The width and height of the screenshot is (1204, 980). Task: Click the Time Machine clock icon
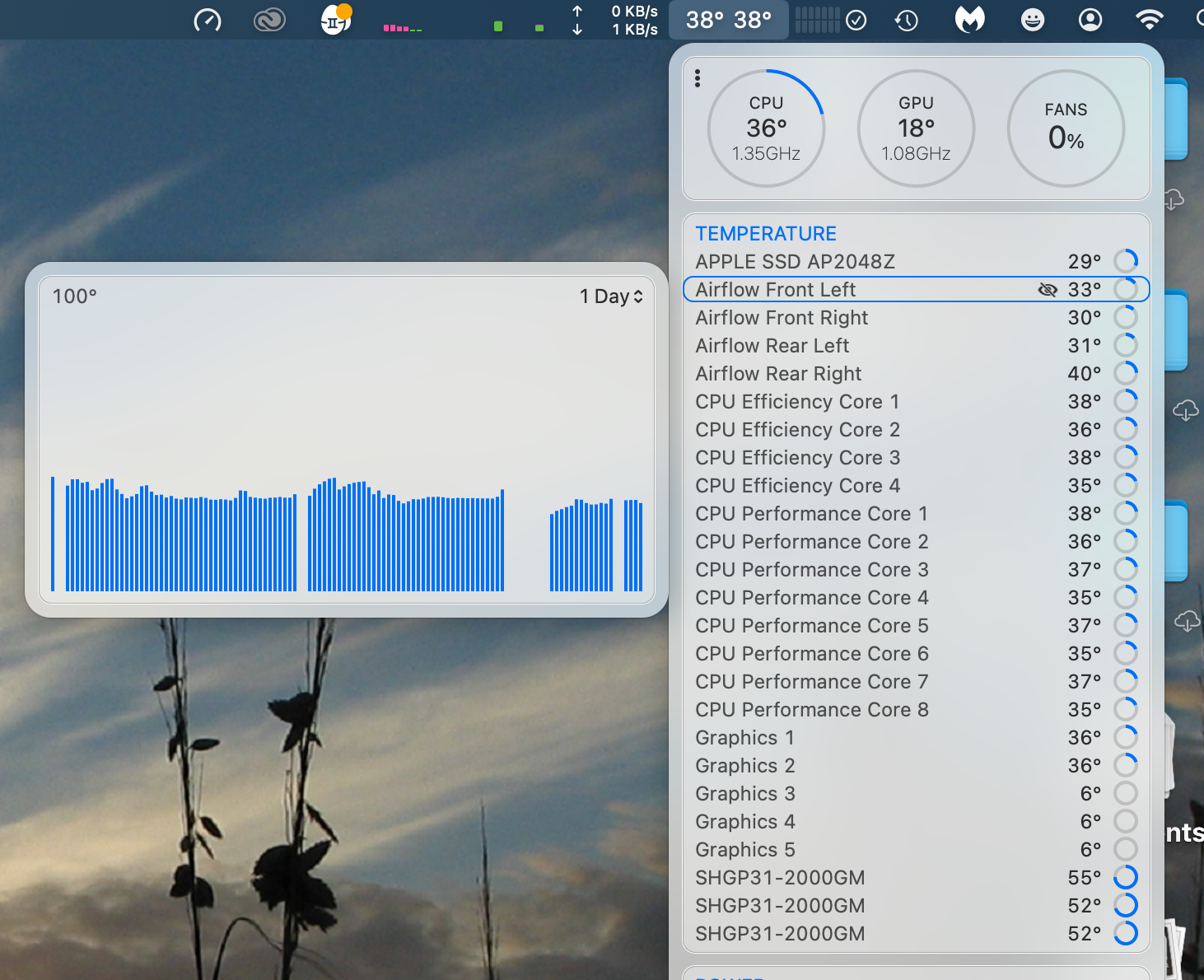point(906,20)
